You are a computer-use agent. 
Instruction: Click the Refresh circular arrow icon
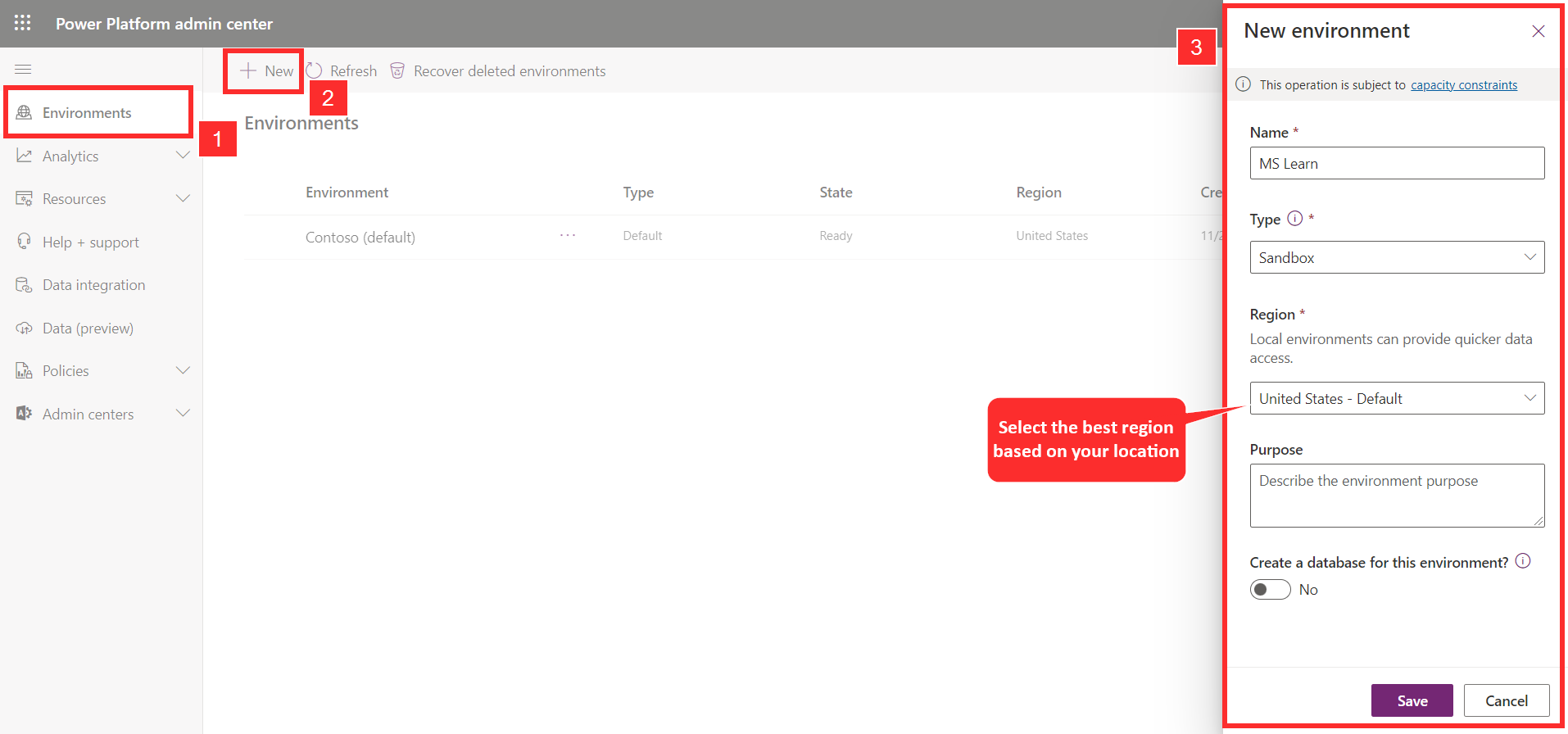(x=314, y=70)
